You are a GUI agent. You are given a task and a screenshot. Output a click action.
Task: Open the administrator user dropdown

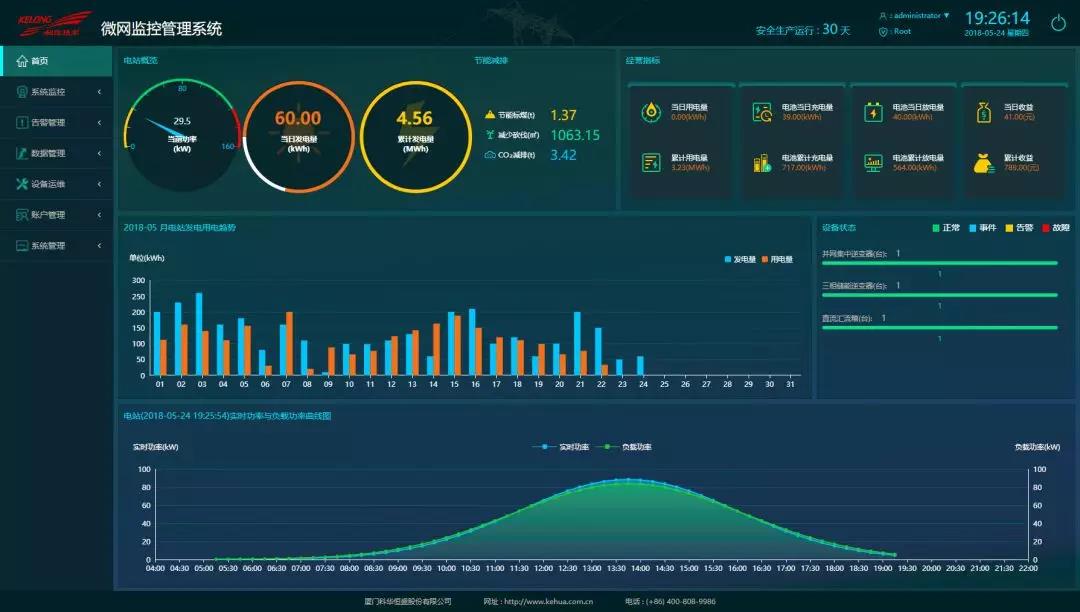click(x=914, y=16)
